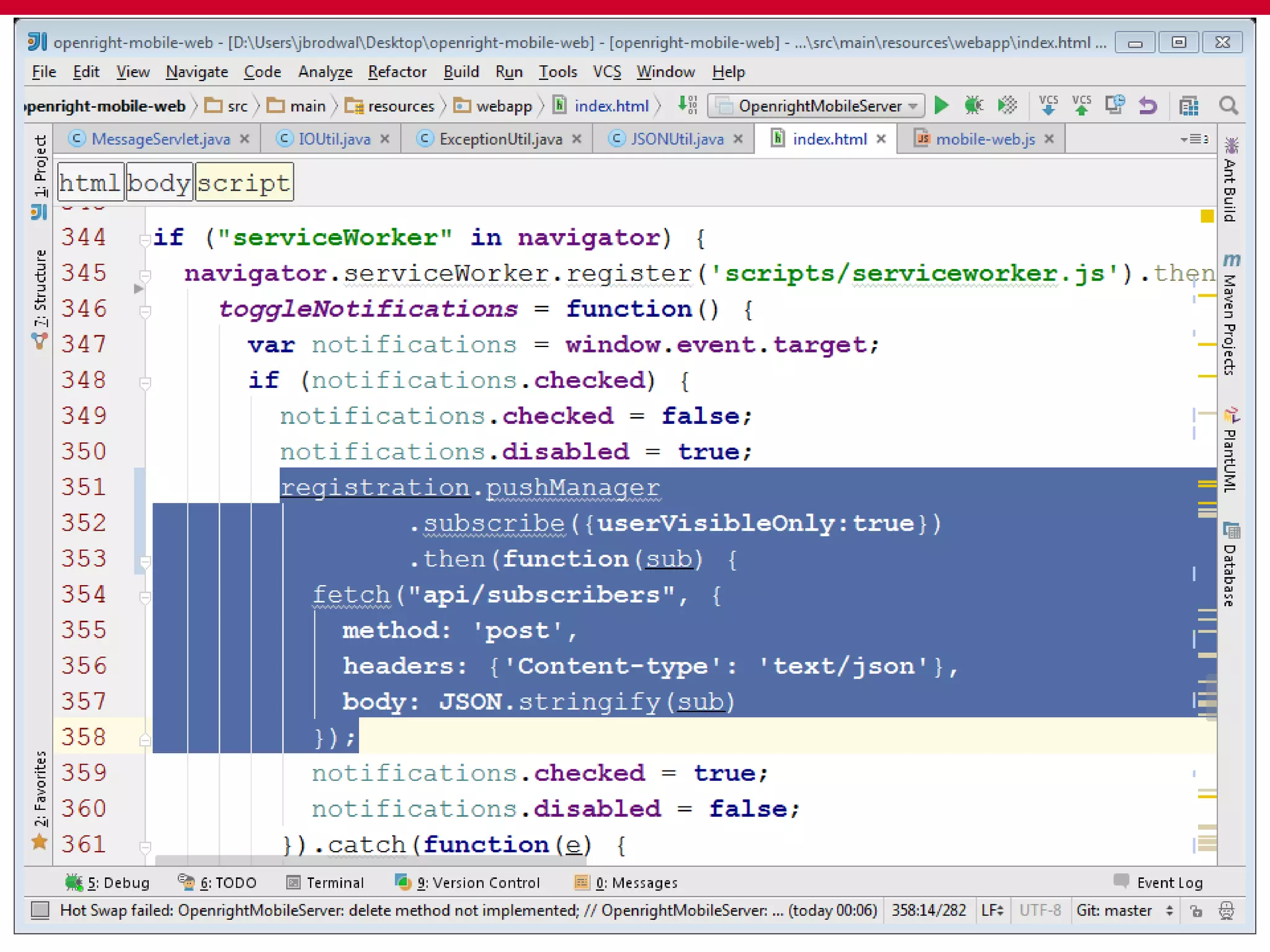The height and width of the screenshot is (952, 1270).
Task: Click the yellow inspection status square
Action: pyautogui.click(x=1207, y=216)
